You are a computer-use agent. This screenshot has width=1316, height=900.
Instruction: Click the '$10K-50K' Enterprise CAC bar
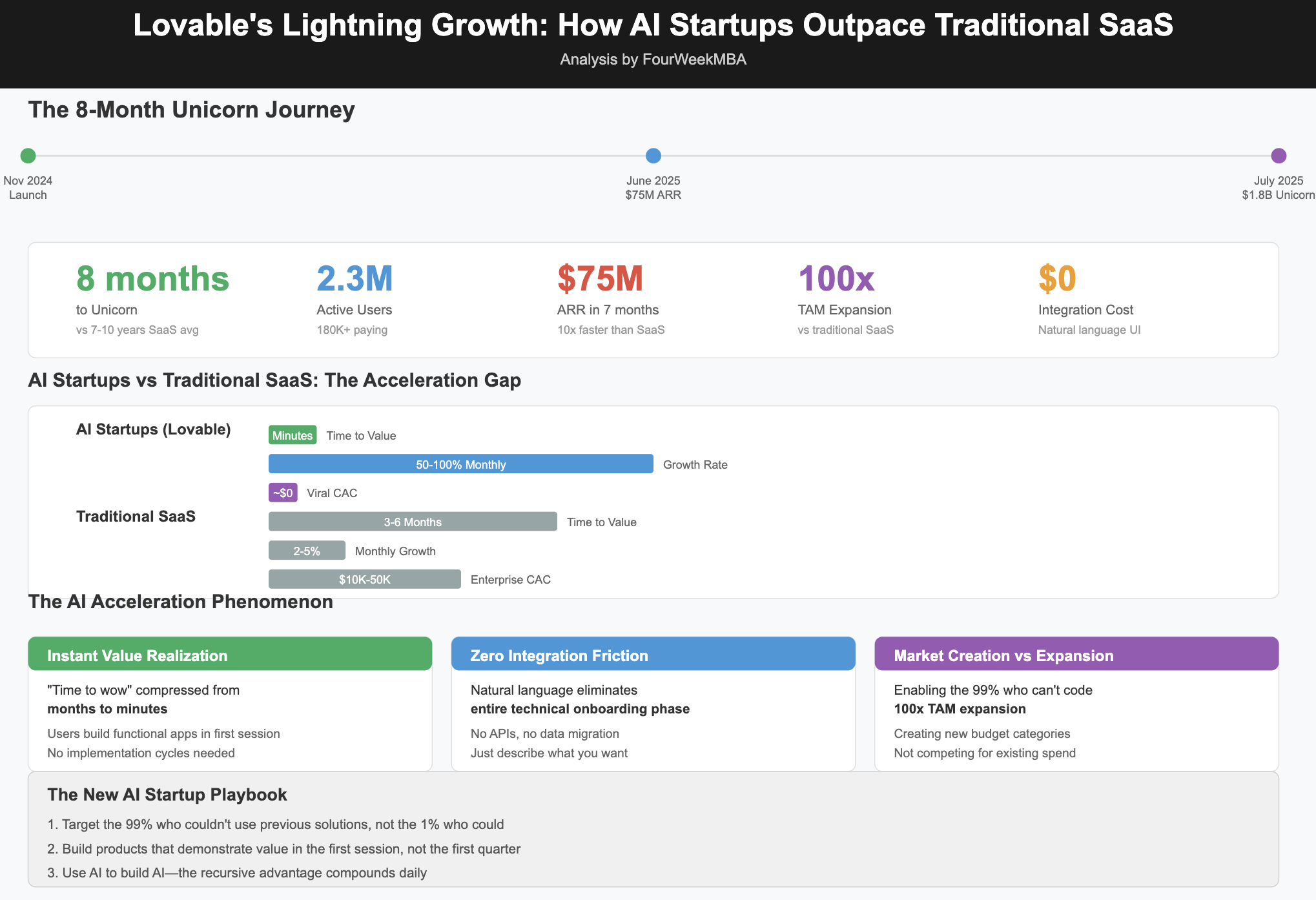pos(364,579)
